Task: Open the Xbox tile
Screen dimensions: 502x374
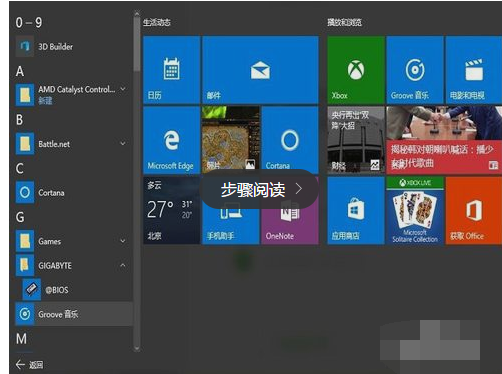Action: click(x=356, y=70)
